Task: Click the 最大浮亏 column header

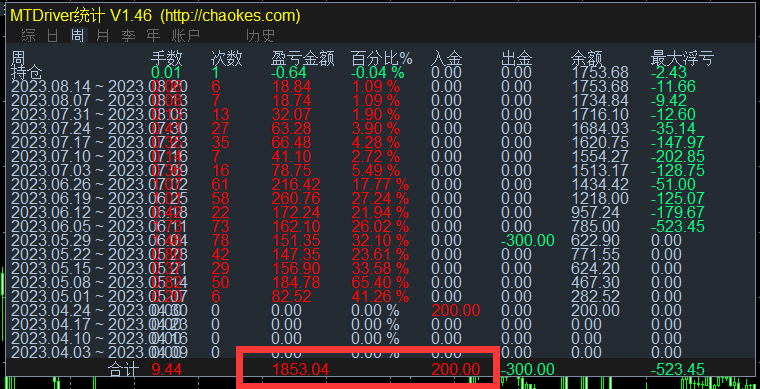Action: 682,59
